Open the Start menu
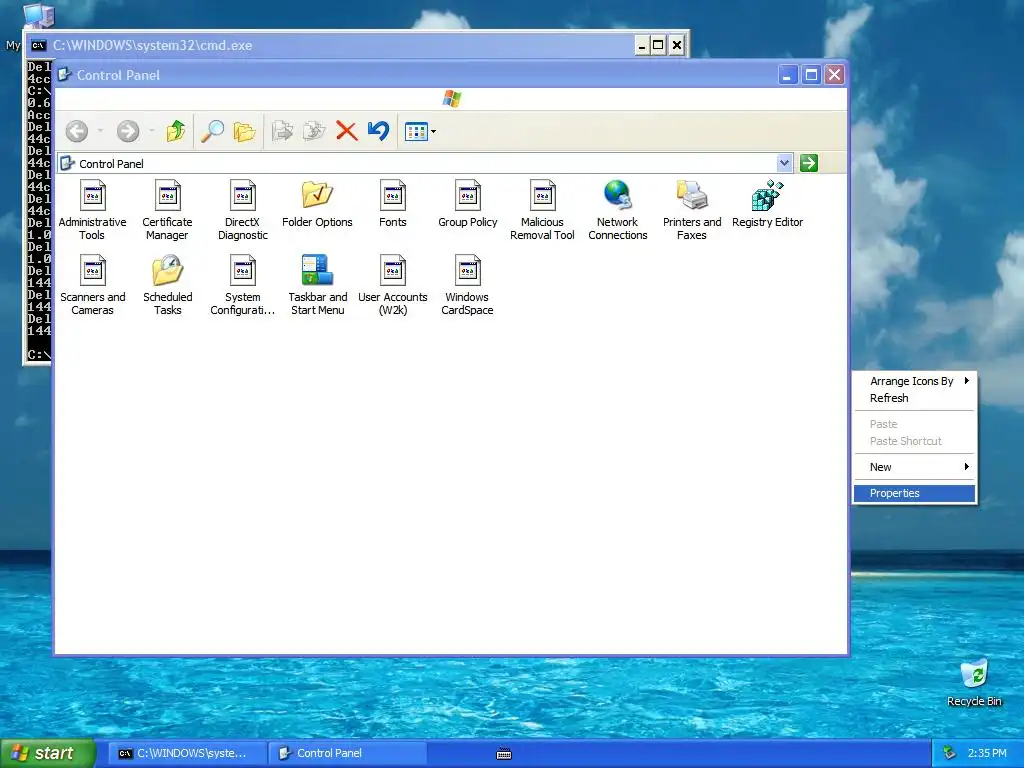1024x768 pixels. pyautogui.click(x=48, y=753)
